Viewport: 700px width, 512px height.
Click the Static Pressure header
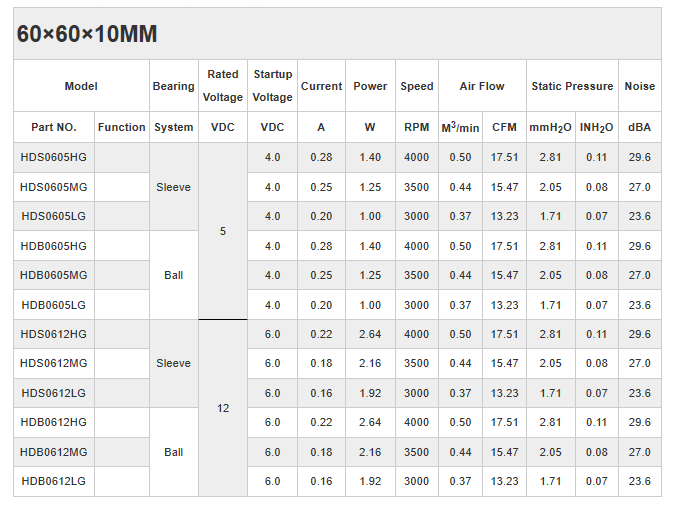coord(572,86)
